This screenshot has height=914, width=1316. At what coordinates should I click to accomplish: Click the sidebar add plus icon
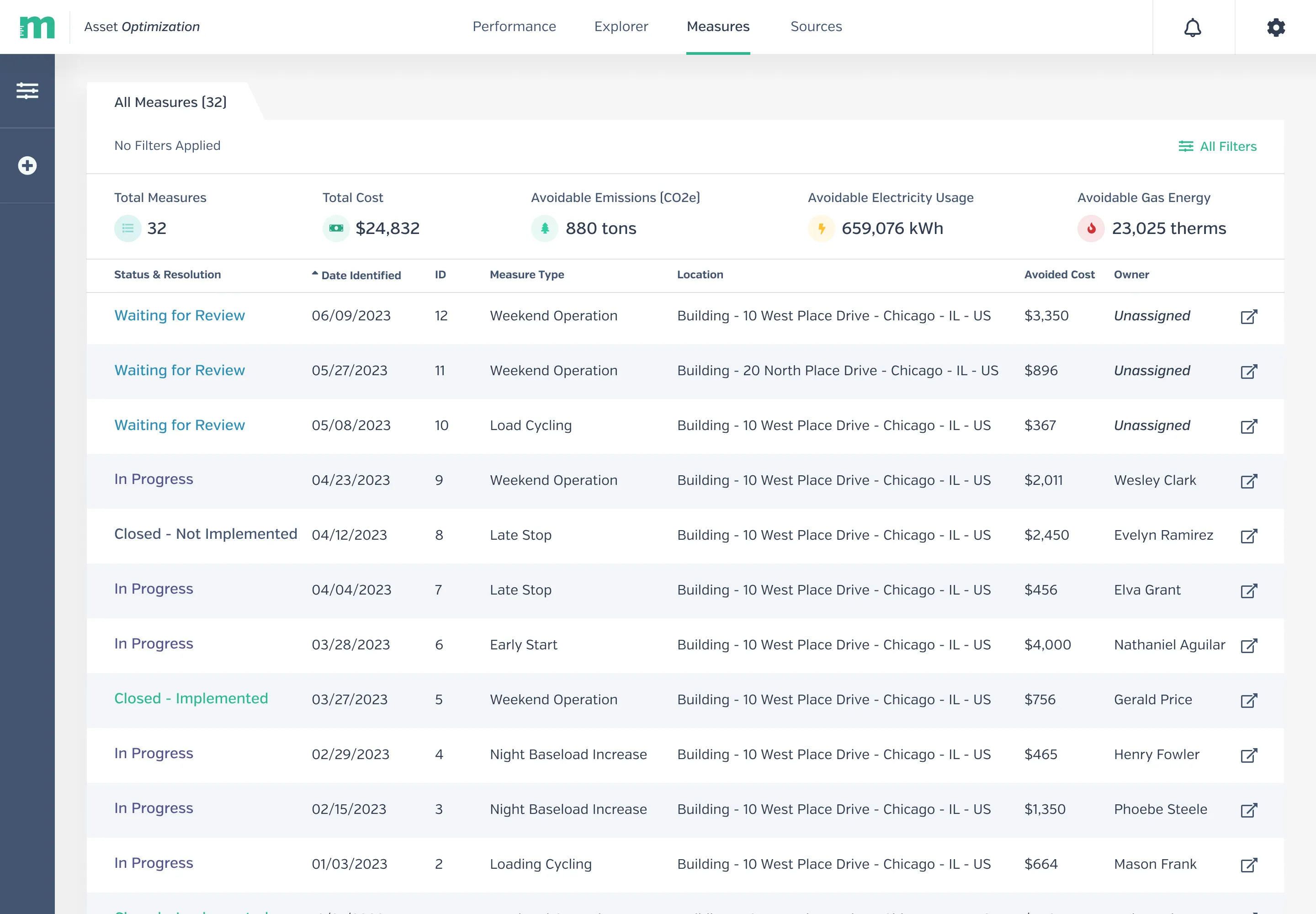click(27, 165)
